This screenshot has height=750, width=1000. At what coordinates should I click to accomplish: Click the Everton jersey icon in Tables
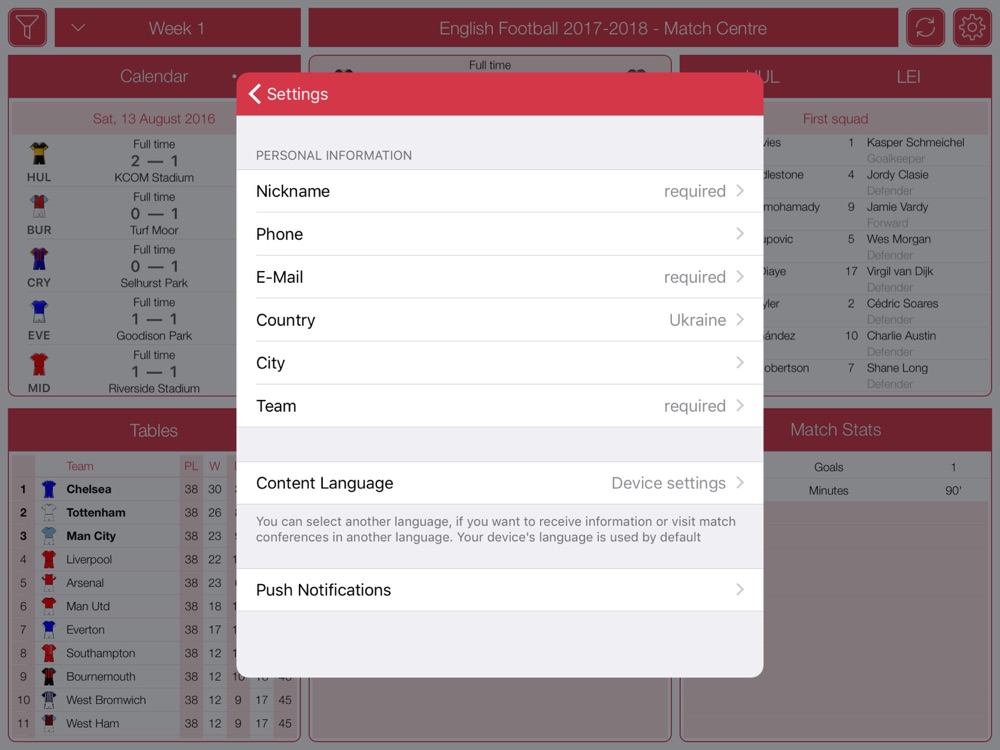48,629
